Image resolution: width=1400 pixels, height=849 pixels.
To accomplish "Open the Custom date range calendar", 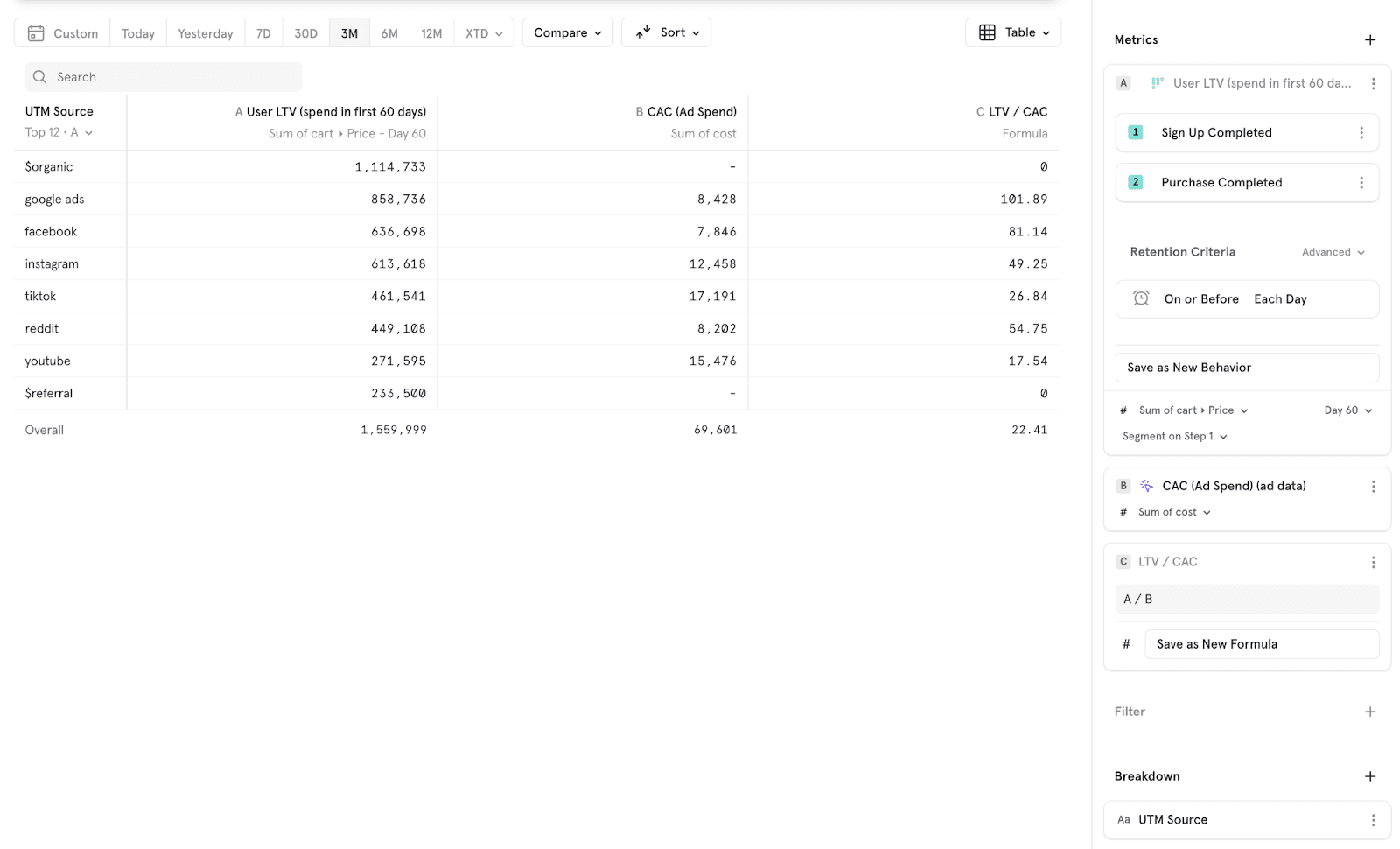I will [x=62, y=33].
